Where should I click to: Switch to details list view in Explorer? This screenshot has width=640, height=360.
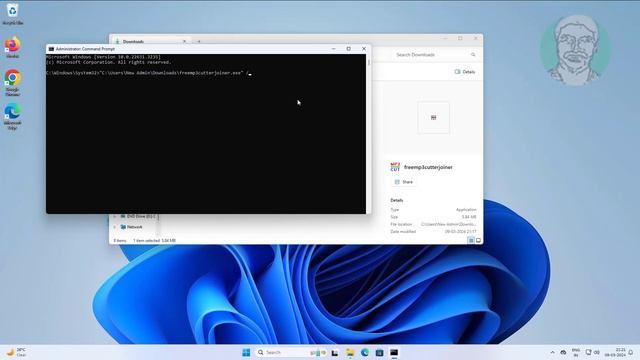pos(471,240)
